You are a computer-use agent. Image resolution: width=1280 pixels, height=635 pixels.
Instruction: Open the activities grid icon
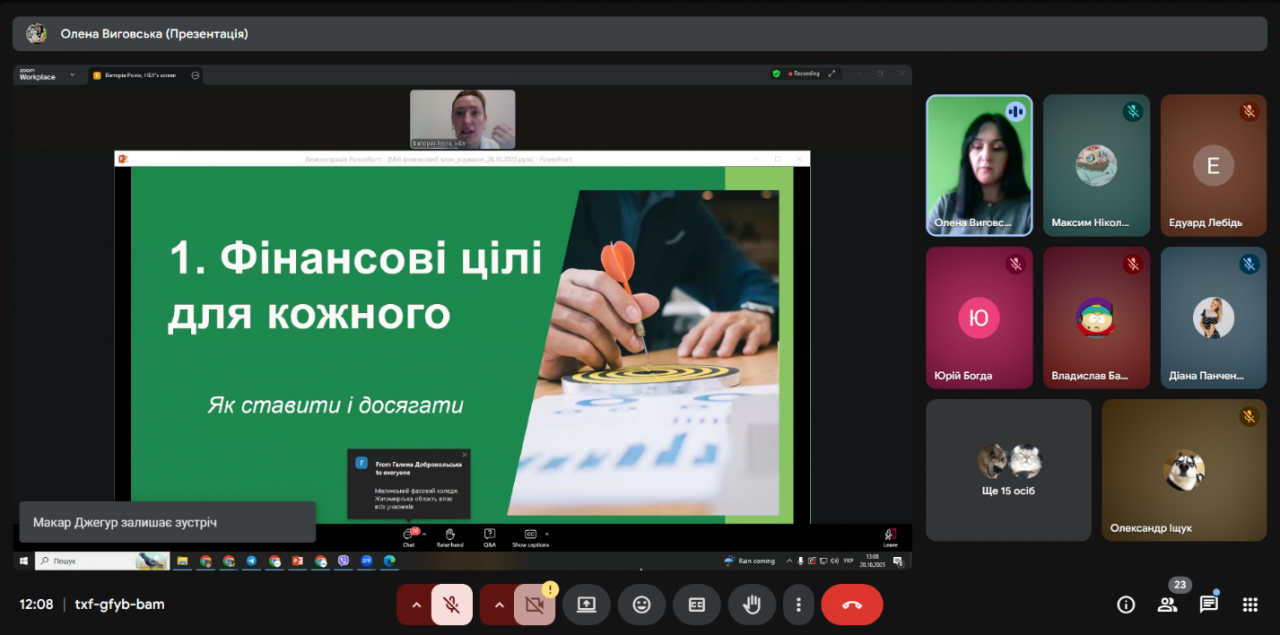coord(1249,604)
